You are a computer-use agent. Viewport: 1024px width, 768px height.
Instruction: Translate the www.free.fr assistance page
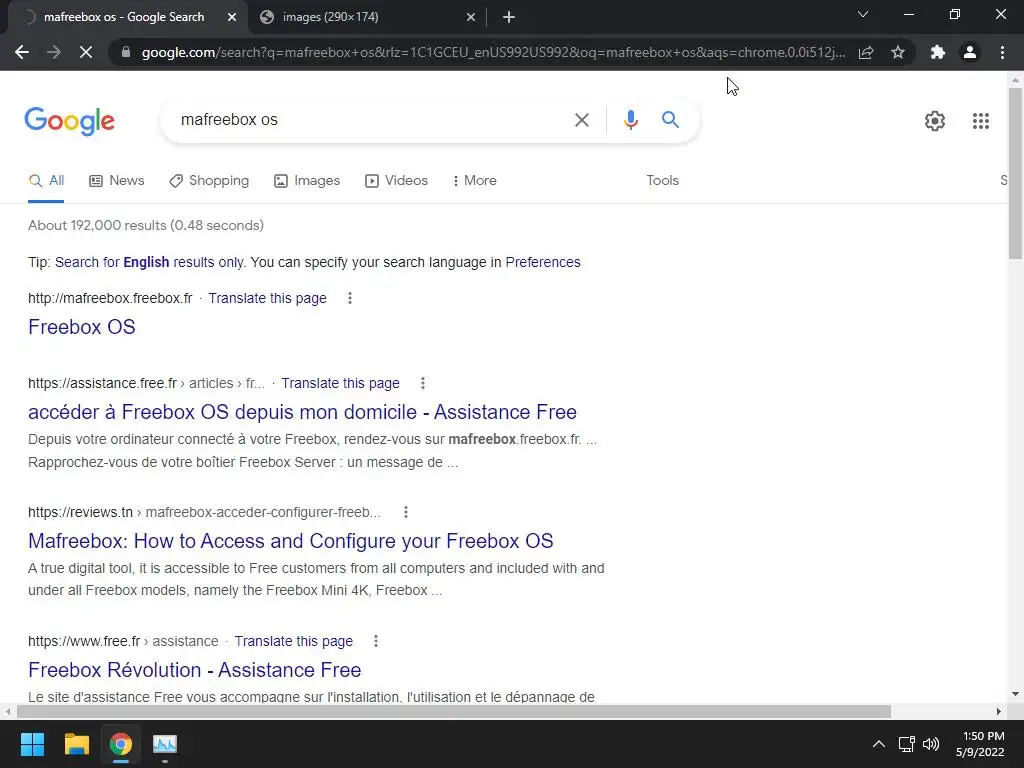[x=293, y=641]
